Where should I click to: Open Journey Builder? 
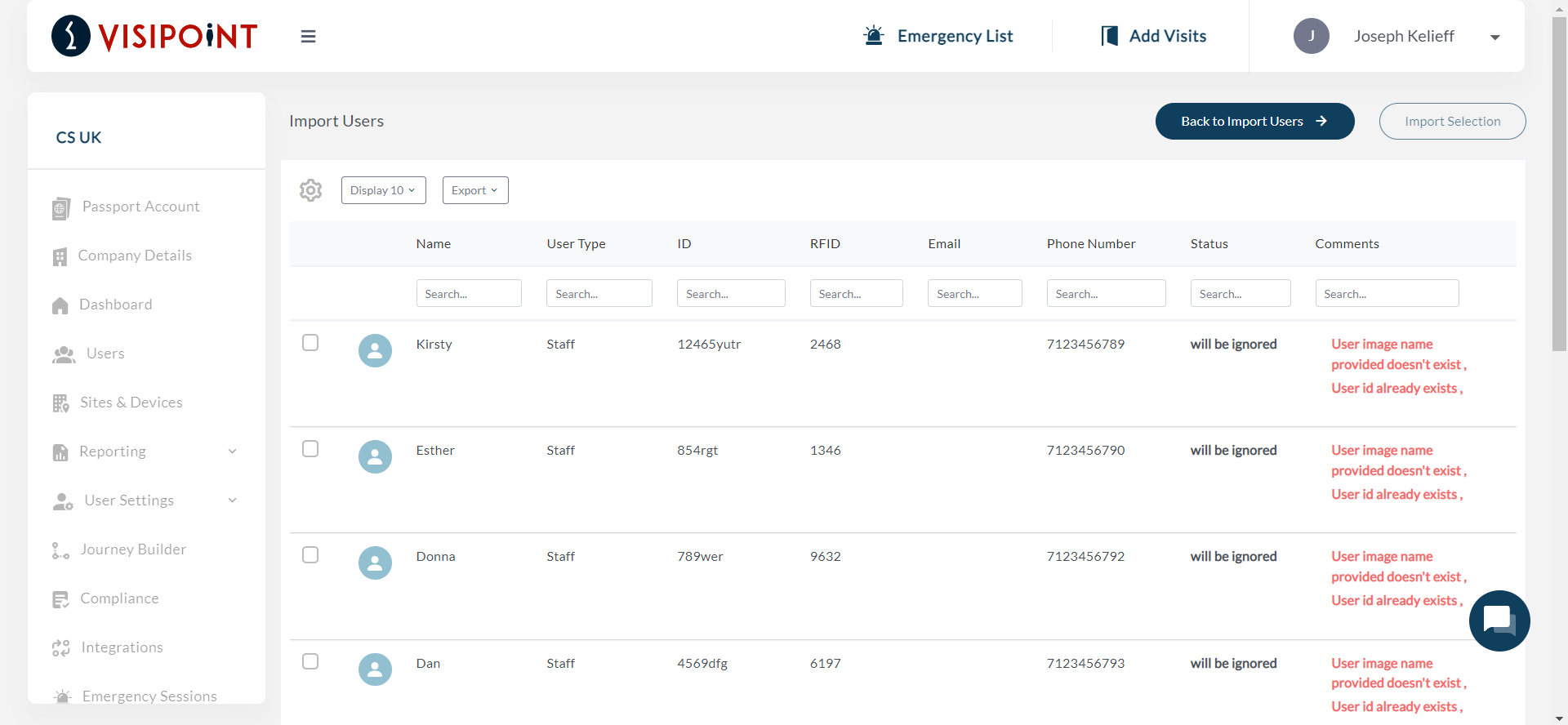pyautogui.click(x=133, y=549)
